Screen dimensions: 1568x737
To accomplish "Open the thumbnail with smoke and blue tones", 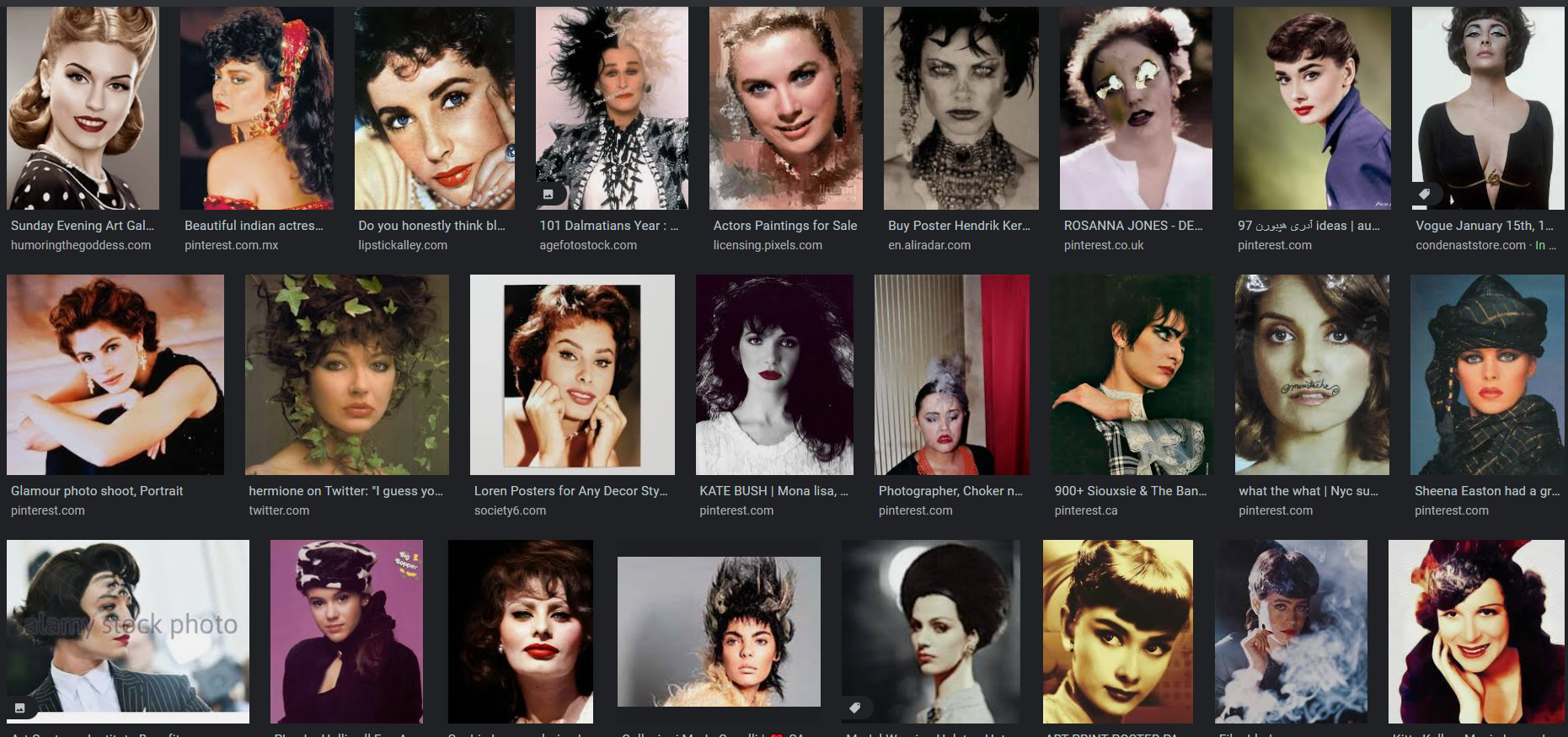I will [x=1291, y=632].
